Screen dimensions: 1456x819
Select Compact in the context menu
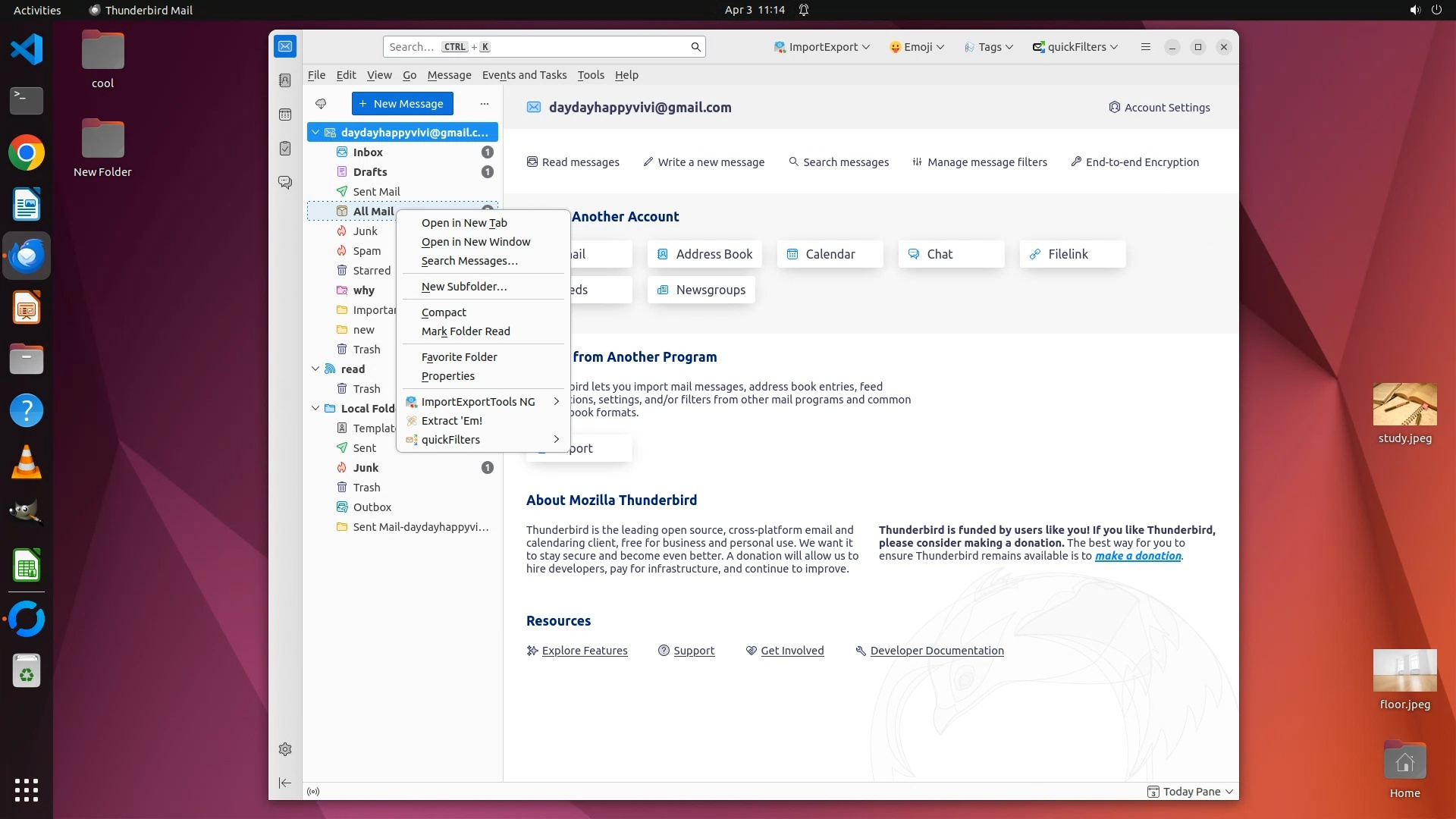(444, 312)
